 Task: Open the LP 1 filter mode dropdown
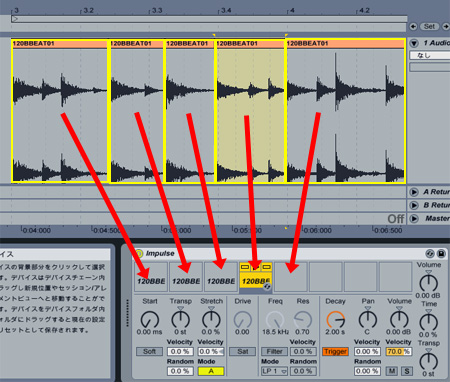[274, 371]
